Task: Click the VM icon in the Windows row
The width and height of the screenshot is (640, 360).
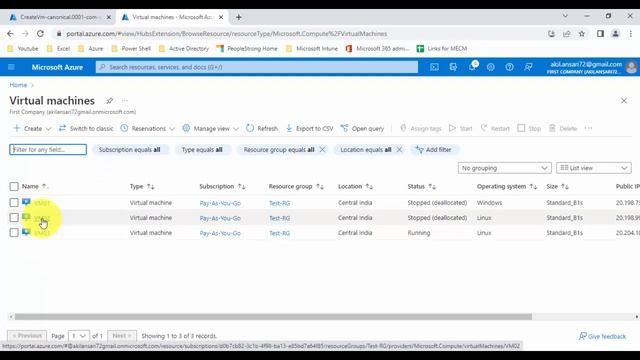Action: [x=27, y=202]
